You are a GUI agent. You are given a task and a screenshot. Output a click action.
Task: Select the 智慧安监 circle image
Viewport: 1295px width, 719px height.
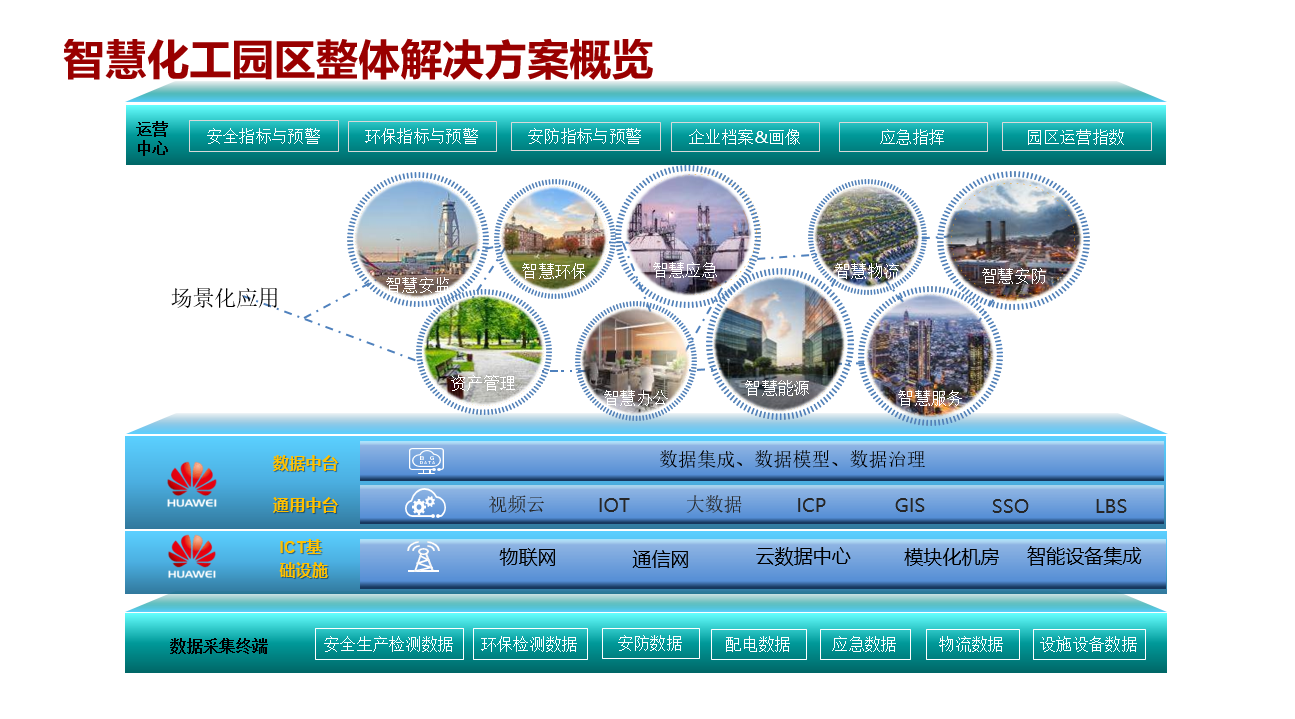click(418, 240)
